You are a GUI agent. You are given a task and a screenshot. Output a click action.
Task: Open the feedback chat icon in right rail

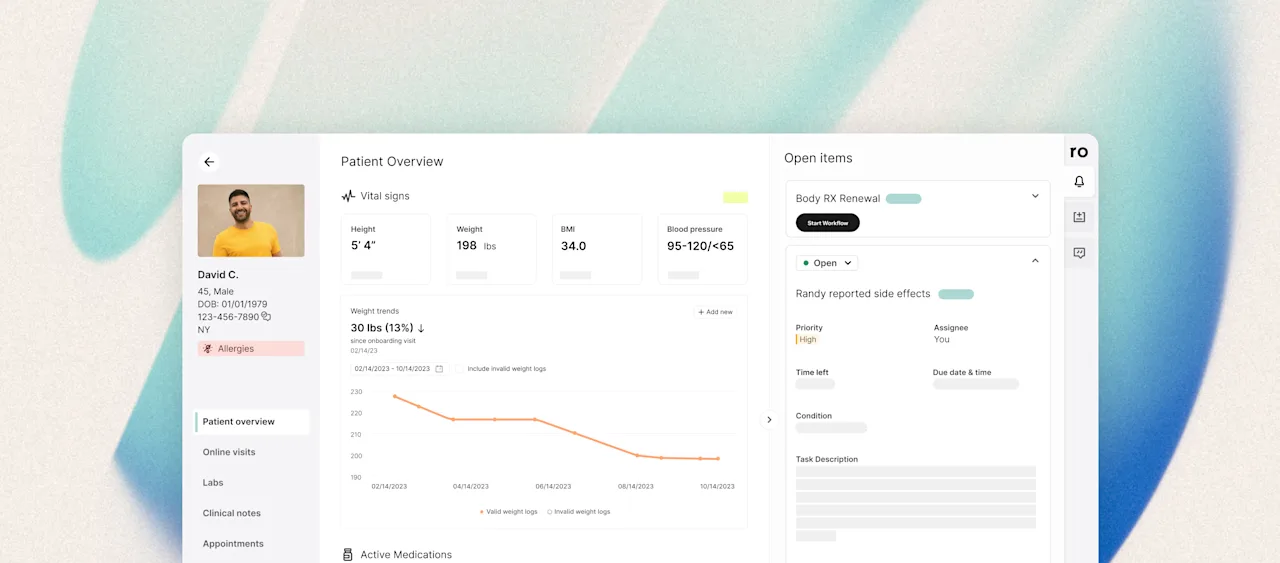click(1079, 253)
